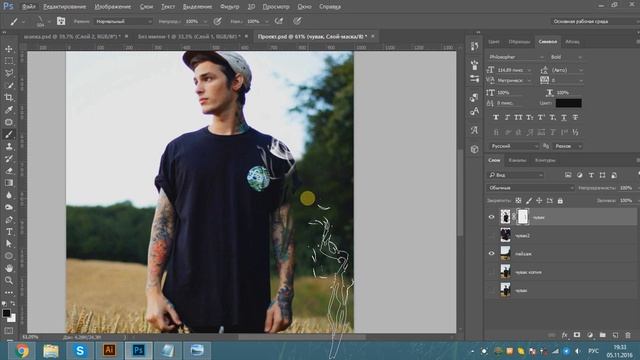Toggle All Caps in Character panel
Image resolution: width=640 pixels, height=360 pixels.
[518, 118]
